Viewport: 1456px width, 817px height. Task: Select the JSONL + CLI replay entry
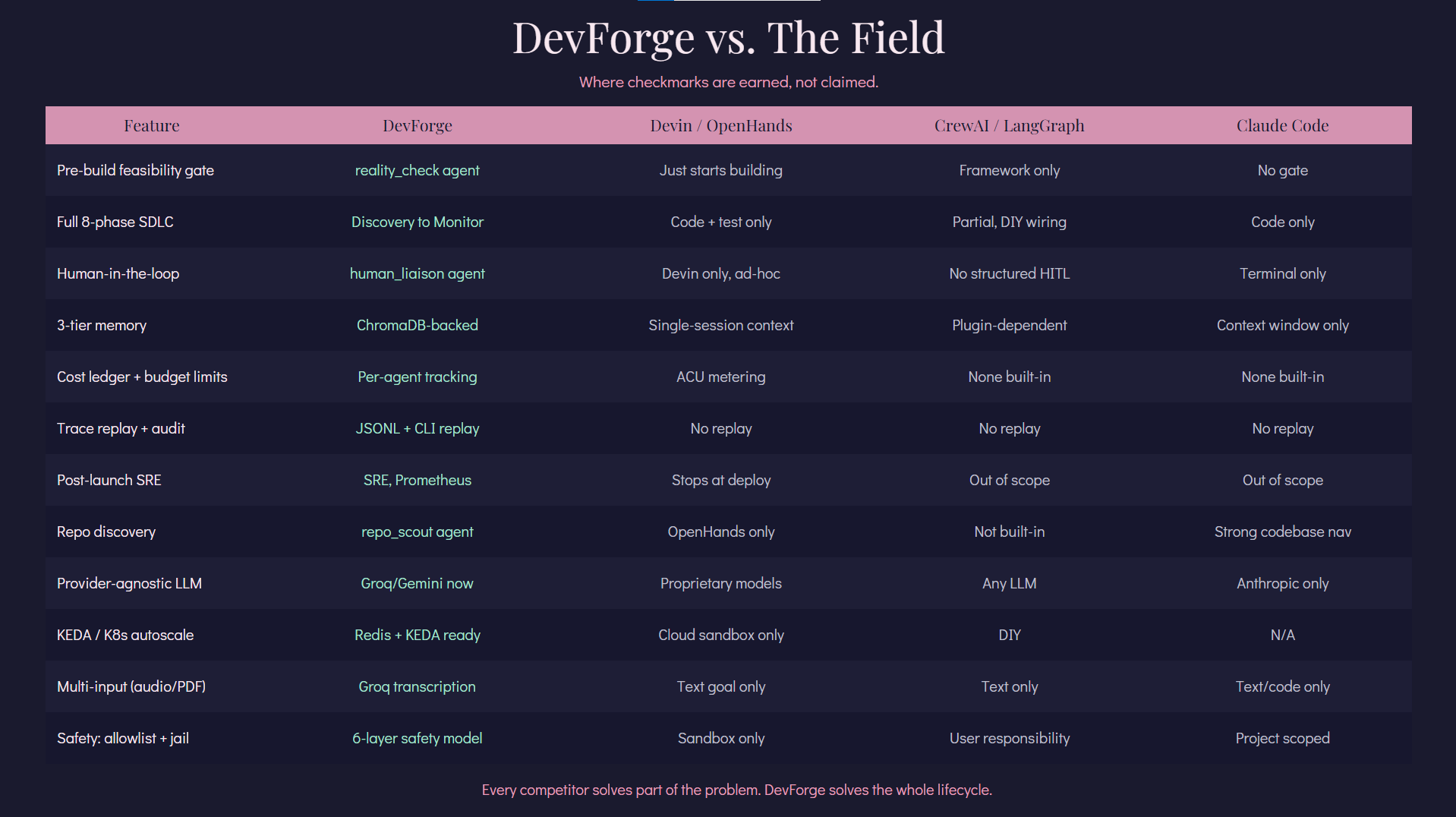point(417,428)
